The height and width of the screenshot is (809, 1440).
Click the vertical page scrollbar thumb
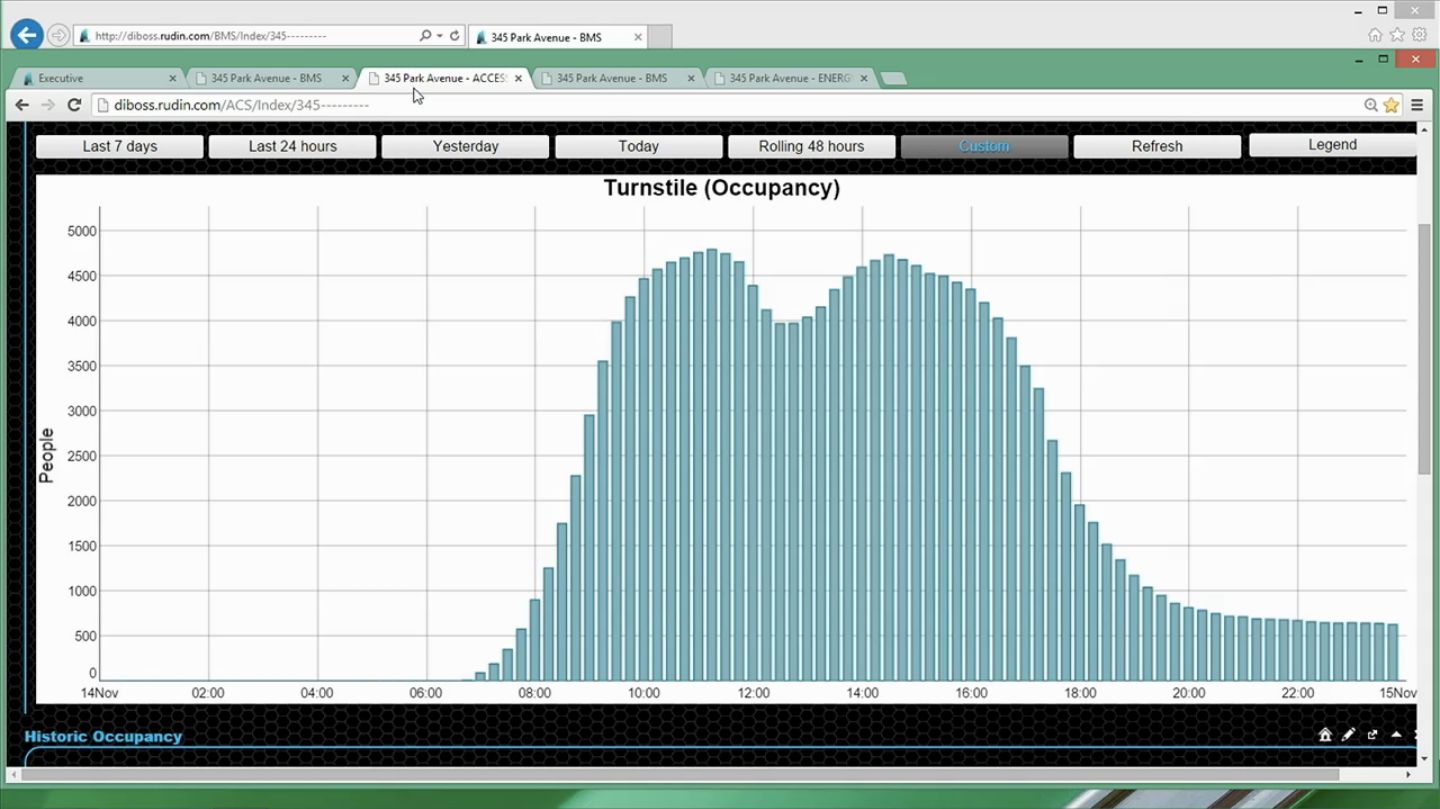[1424, 348]
